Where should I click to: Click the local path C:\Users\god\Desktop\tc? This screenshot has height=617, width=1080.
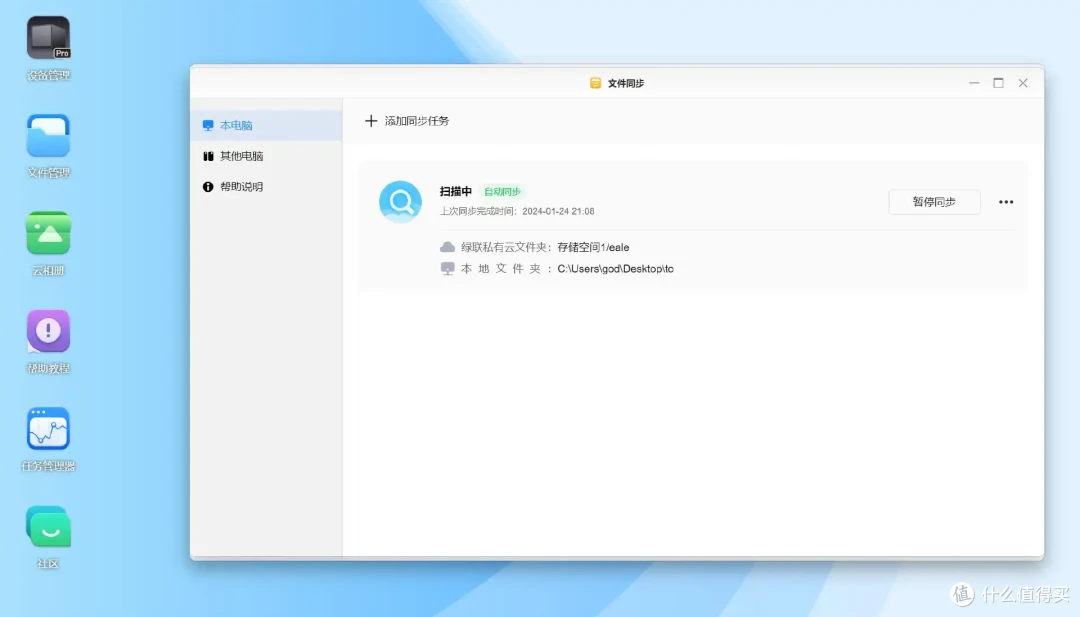tap(615, 269)
